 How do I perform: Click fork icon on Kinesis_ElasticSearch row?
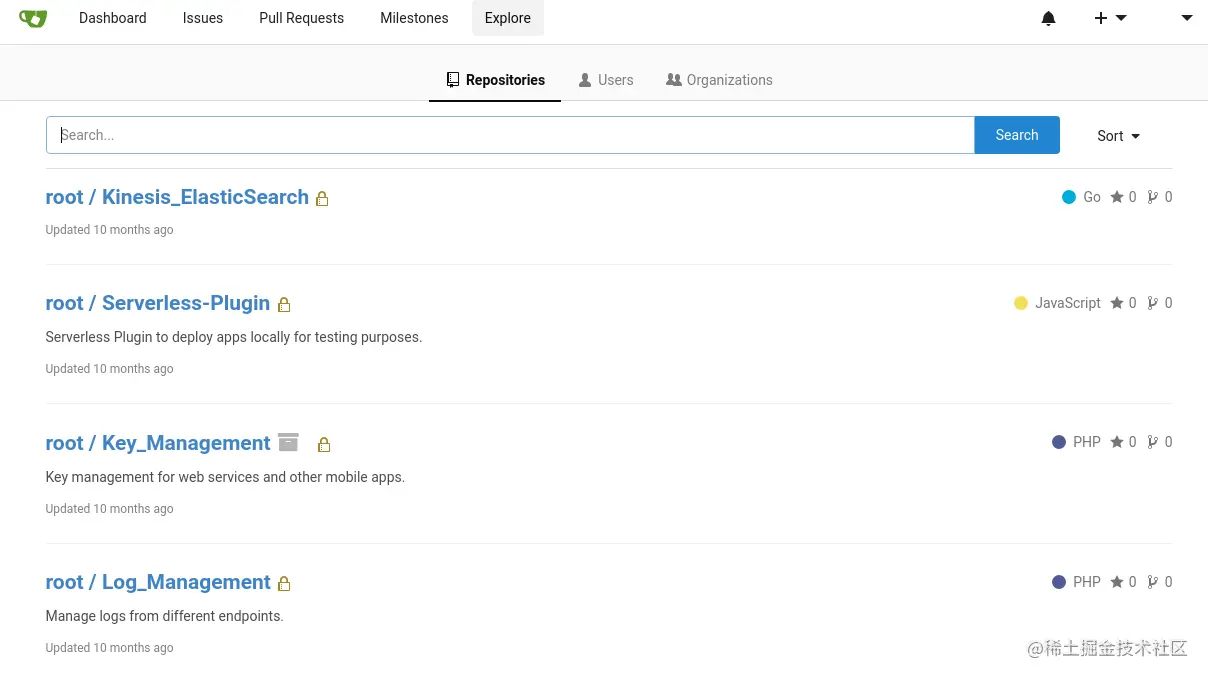(x=1153, y=197)
